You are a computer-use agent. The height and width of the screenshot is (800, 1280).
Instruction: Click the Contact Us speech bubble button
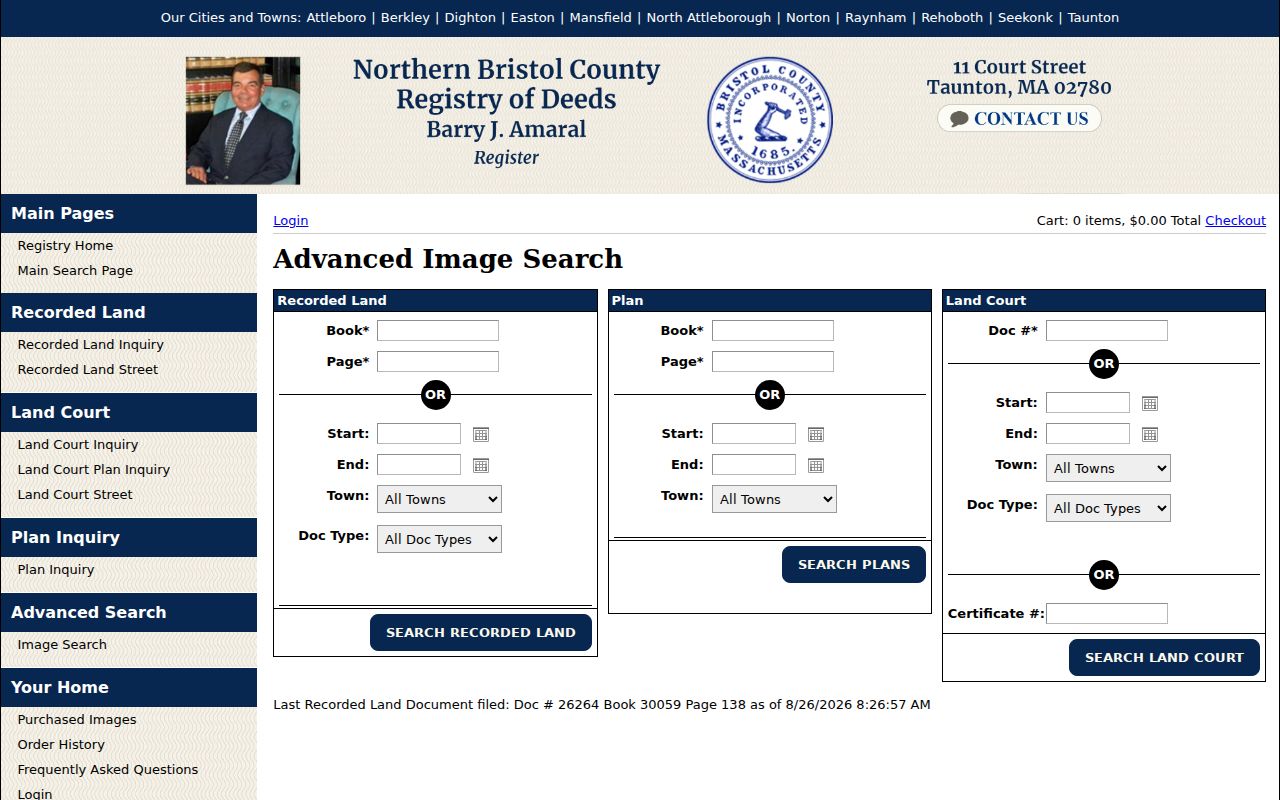(1019, 119)
